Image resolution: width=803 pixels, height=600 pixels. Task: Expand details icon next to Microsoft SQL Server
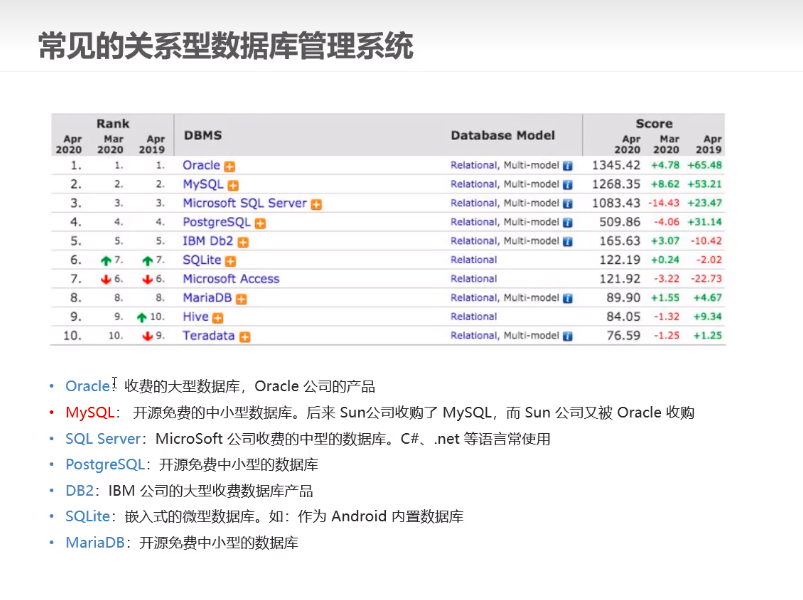pyautogui.click(x=316, y=204)
